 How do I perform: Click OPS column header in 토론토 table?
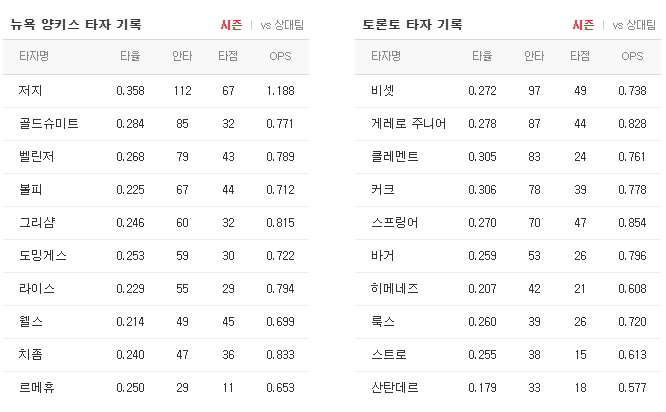tap(632, 56)
